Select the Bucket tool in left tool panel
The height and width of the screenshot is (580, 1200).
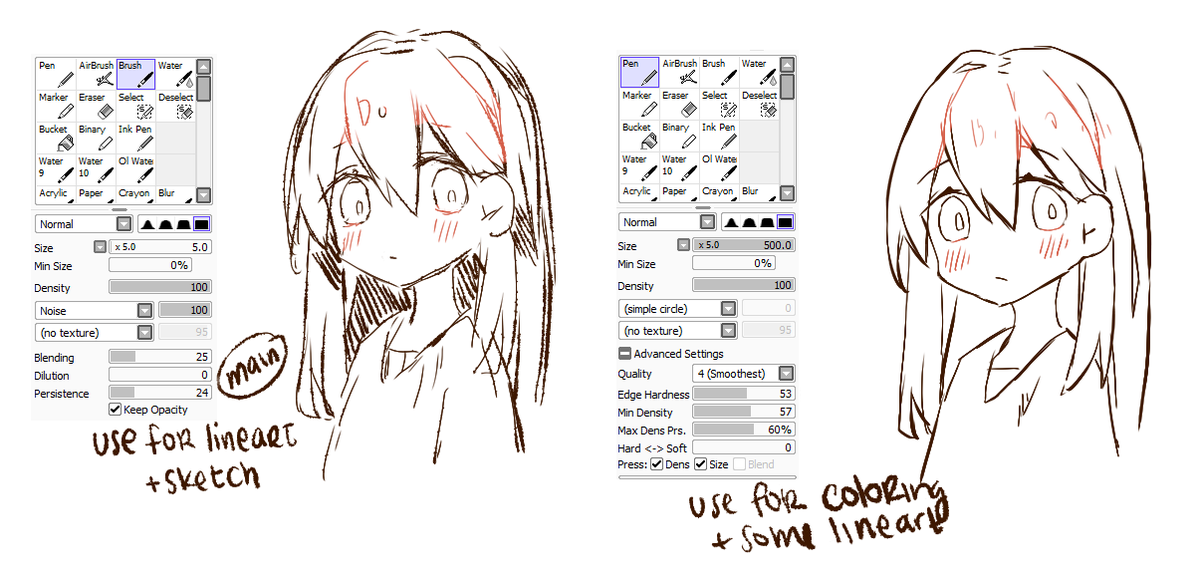pos(56,137)
